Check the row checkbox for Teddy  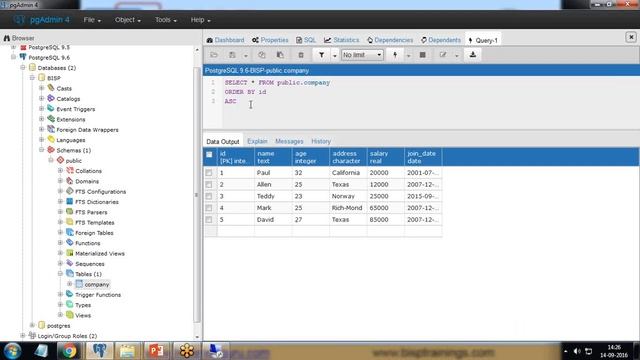(x=209, y=196)
